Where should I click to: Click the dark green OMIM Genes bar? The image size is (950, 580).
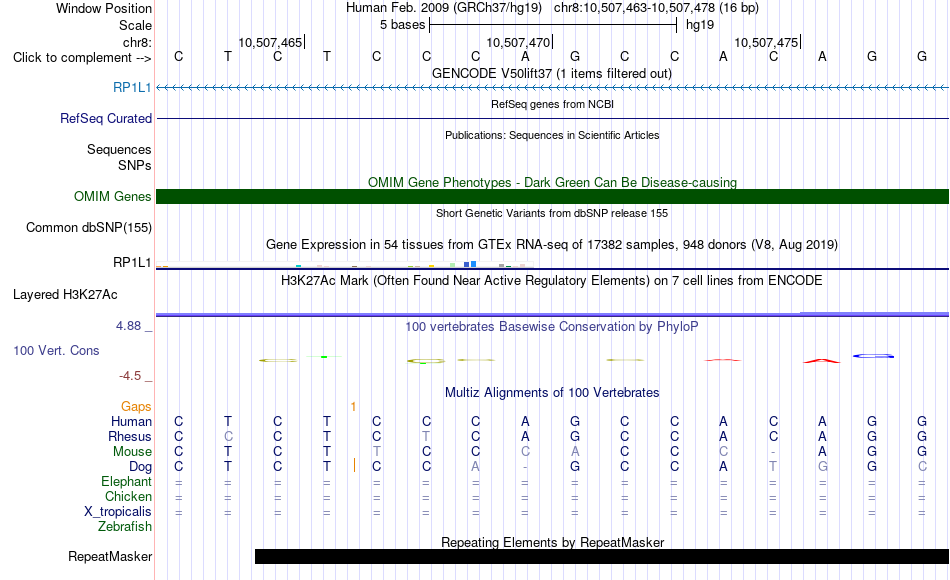pyautogui.click(x=553, y=196)
